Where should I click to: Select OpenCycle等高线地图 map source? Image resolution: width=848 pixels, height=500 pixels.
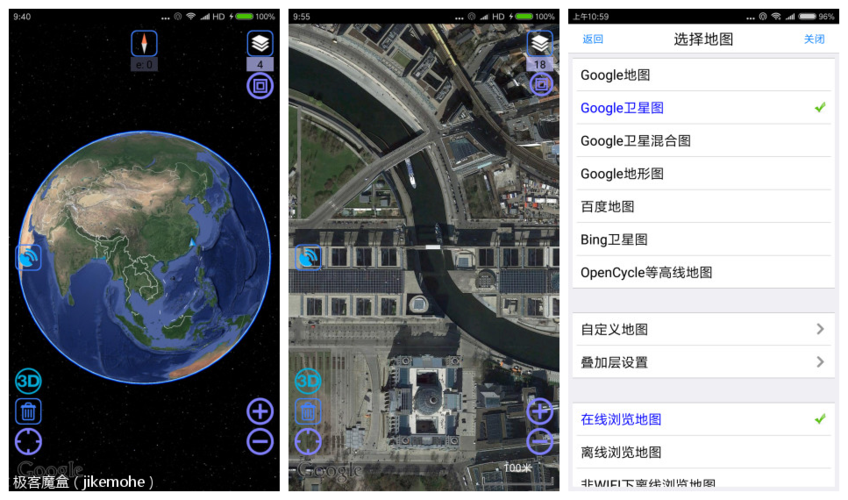click(703, 272)
